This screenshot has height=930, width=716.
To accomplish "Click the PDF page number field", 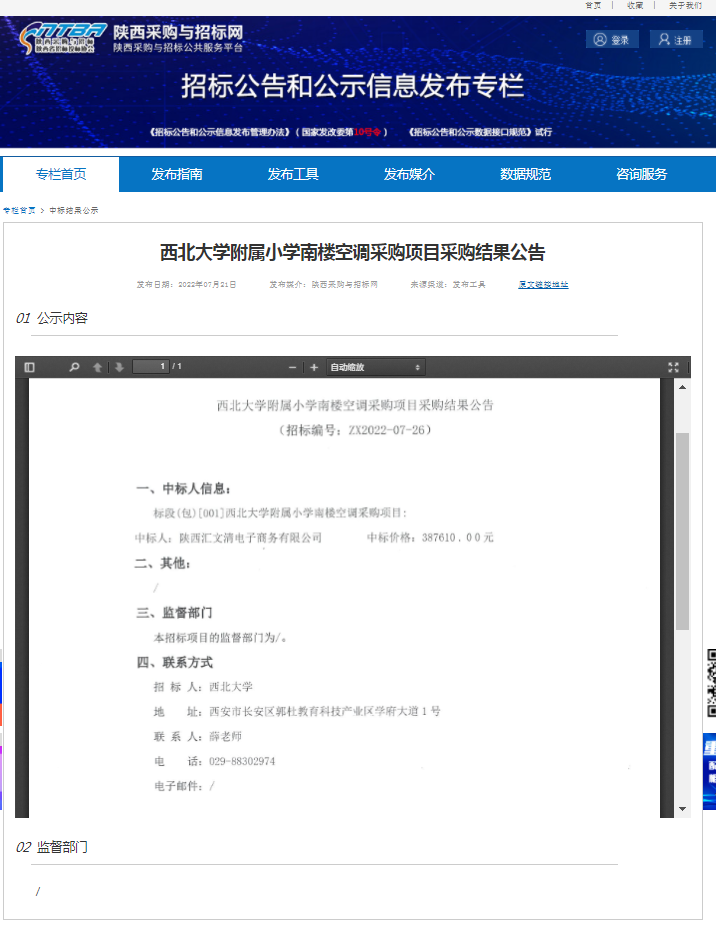I will tap(150, 367).
